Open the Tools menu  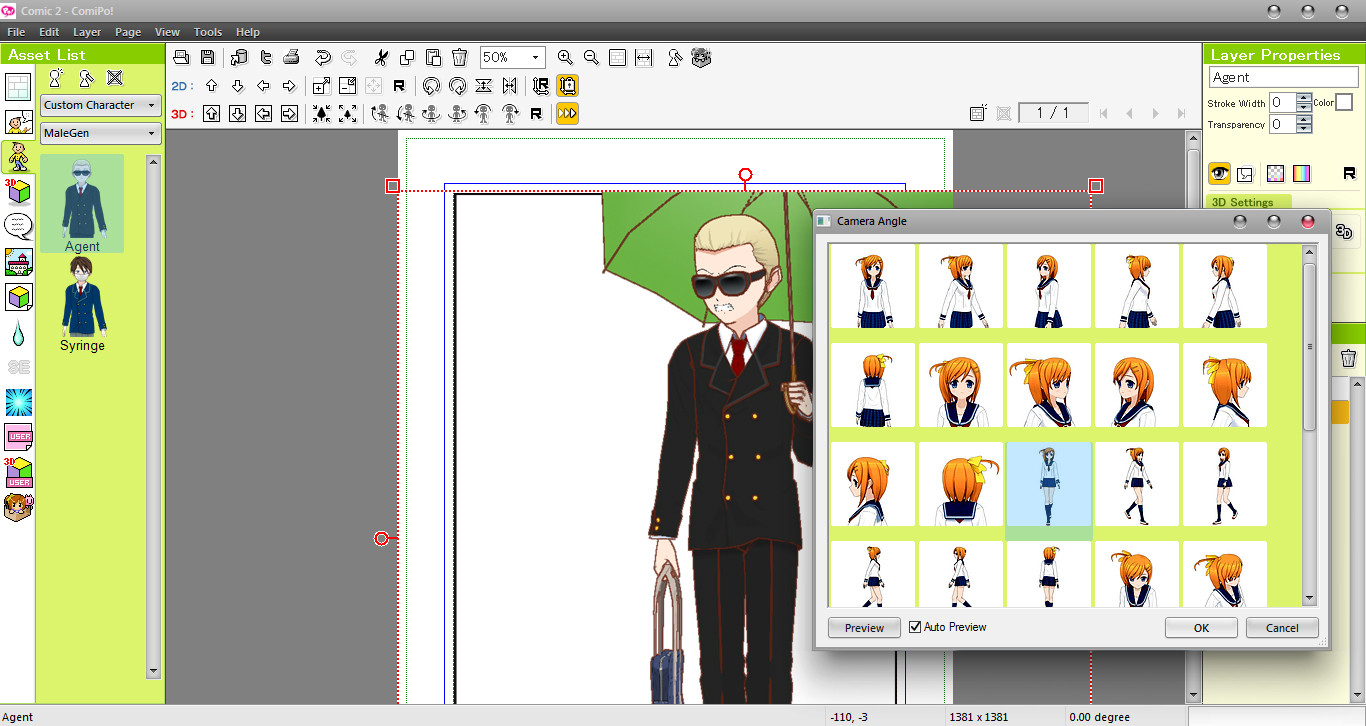pos(207,31)
